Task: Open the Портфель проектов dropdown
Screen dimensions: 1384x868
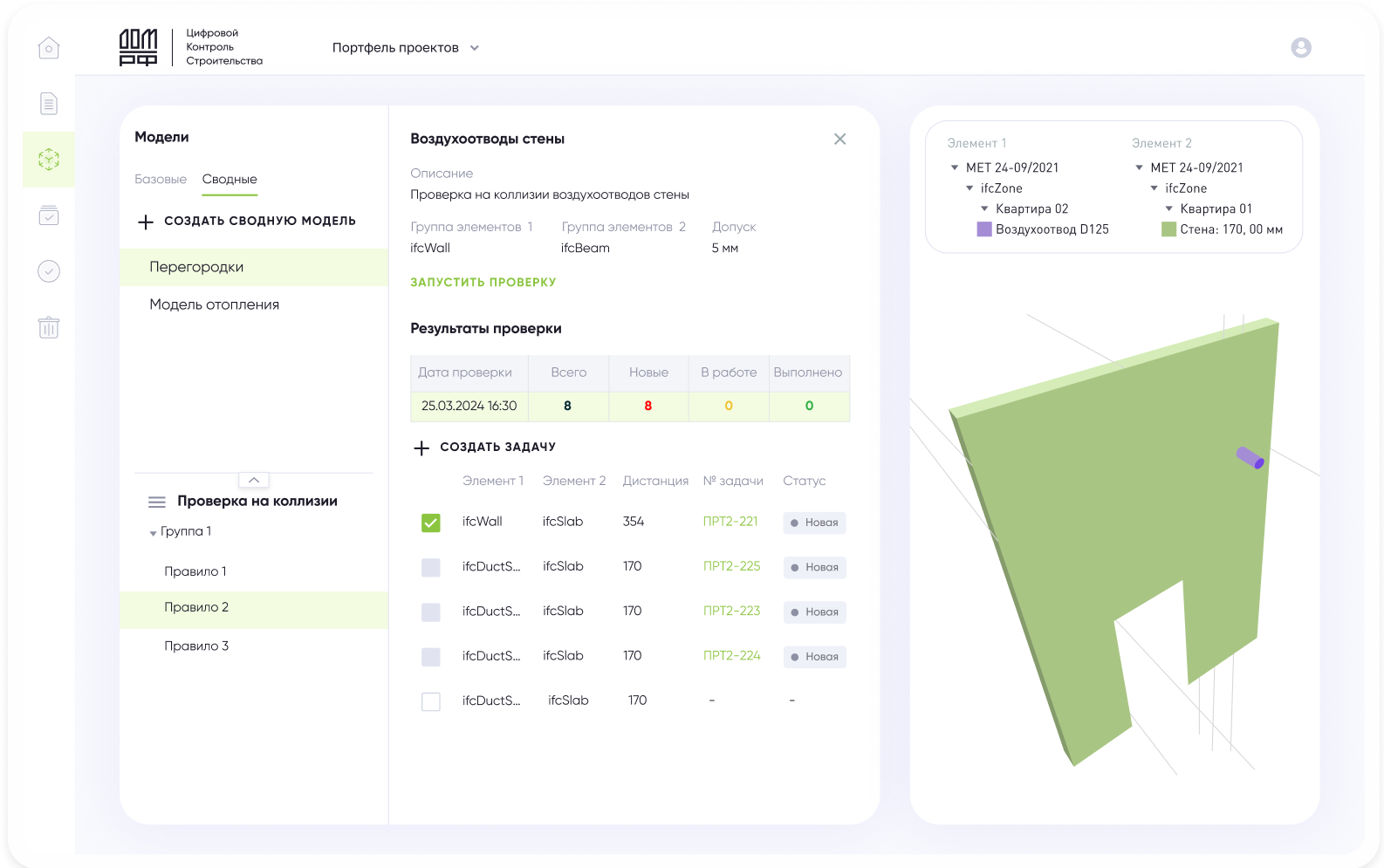Action: pyautogui.click(x=406, y=48)
